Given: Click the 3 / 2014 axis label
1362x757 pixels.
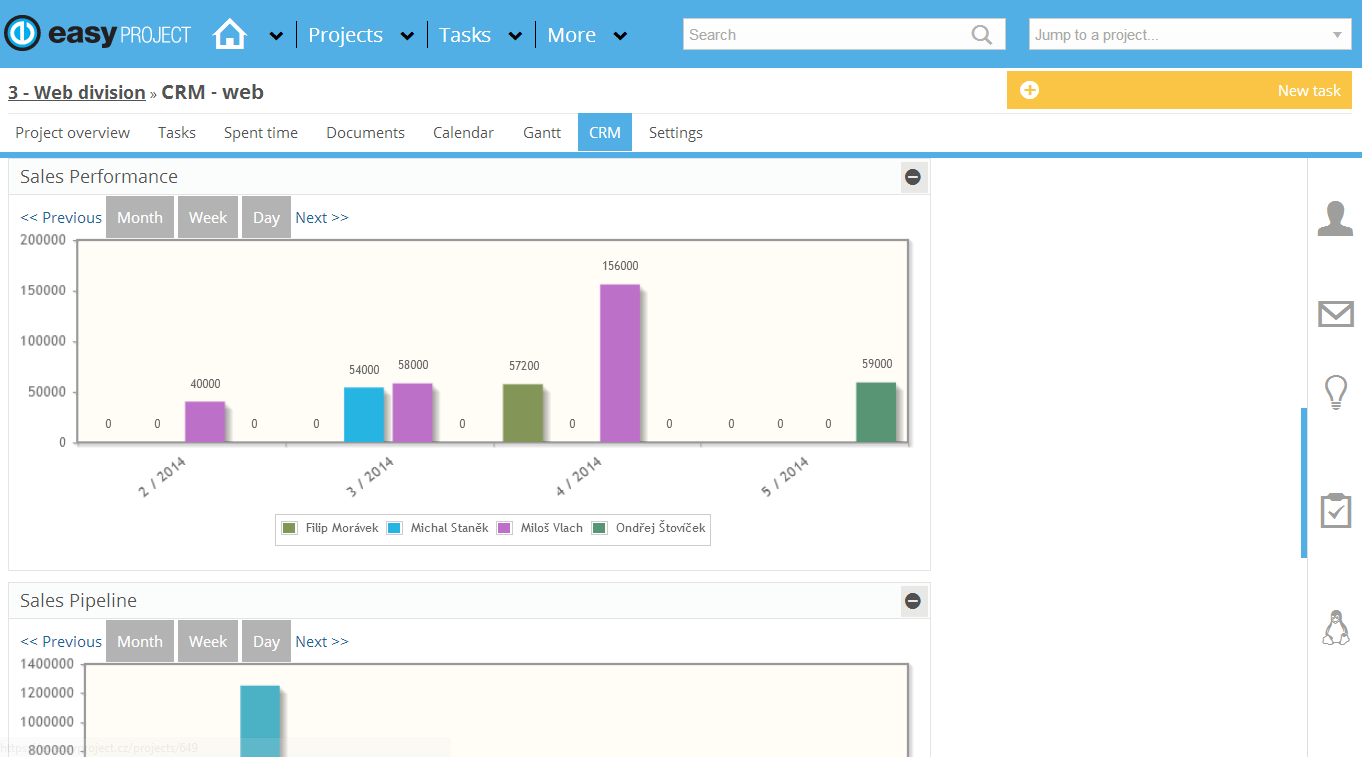Looking at the screenshot, I should (370, 477).
